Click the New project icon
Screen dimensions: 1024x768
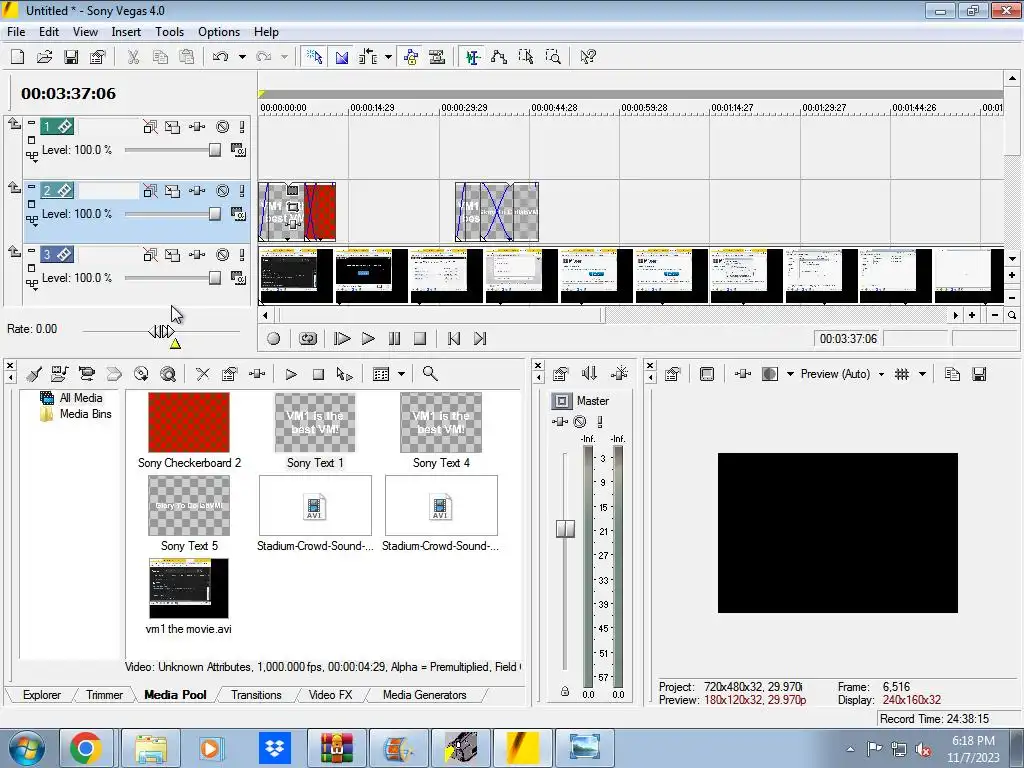[x=18, y=57]
